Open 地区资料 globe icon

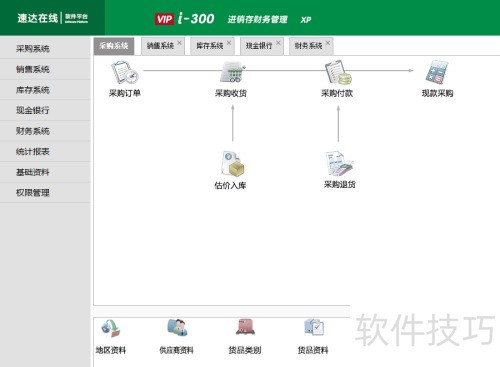(111, 328)
